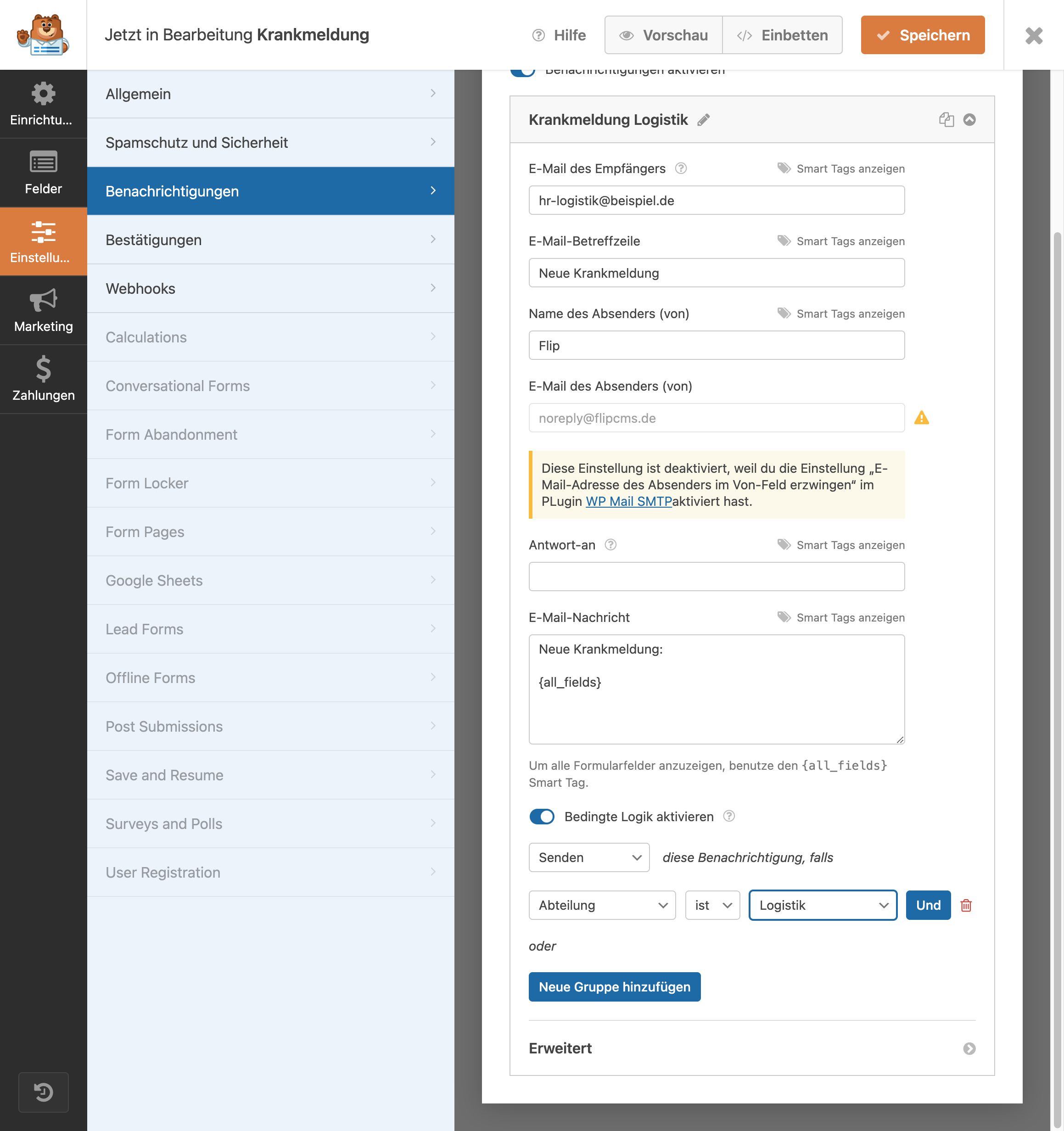1064x1131 pixels.
Task: Collapse the Krankmeldung Logistik notification panel
Action: click(x=969, y=119)
